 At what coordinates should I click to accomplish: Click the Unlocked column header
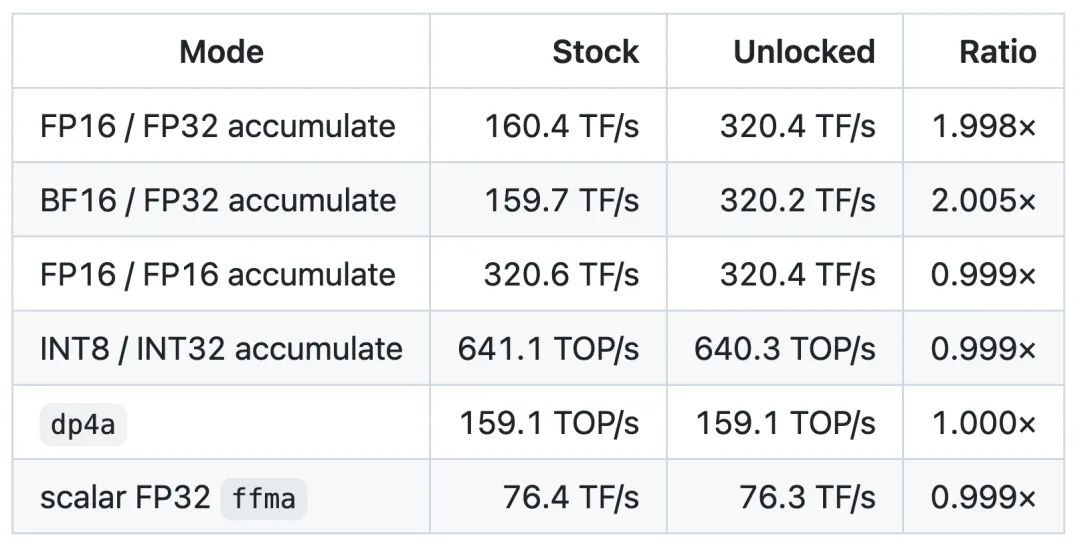click(x=804, y=52)
